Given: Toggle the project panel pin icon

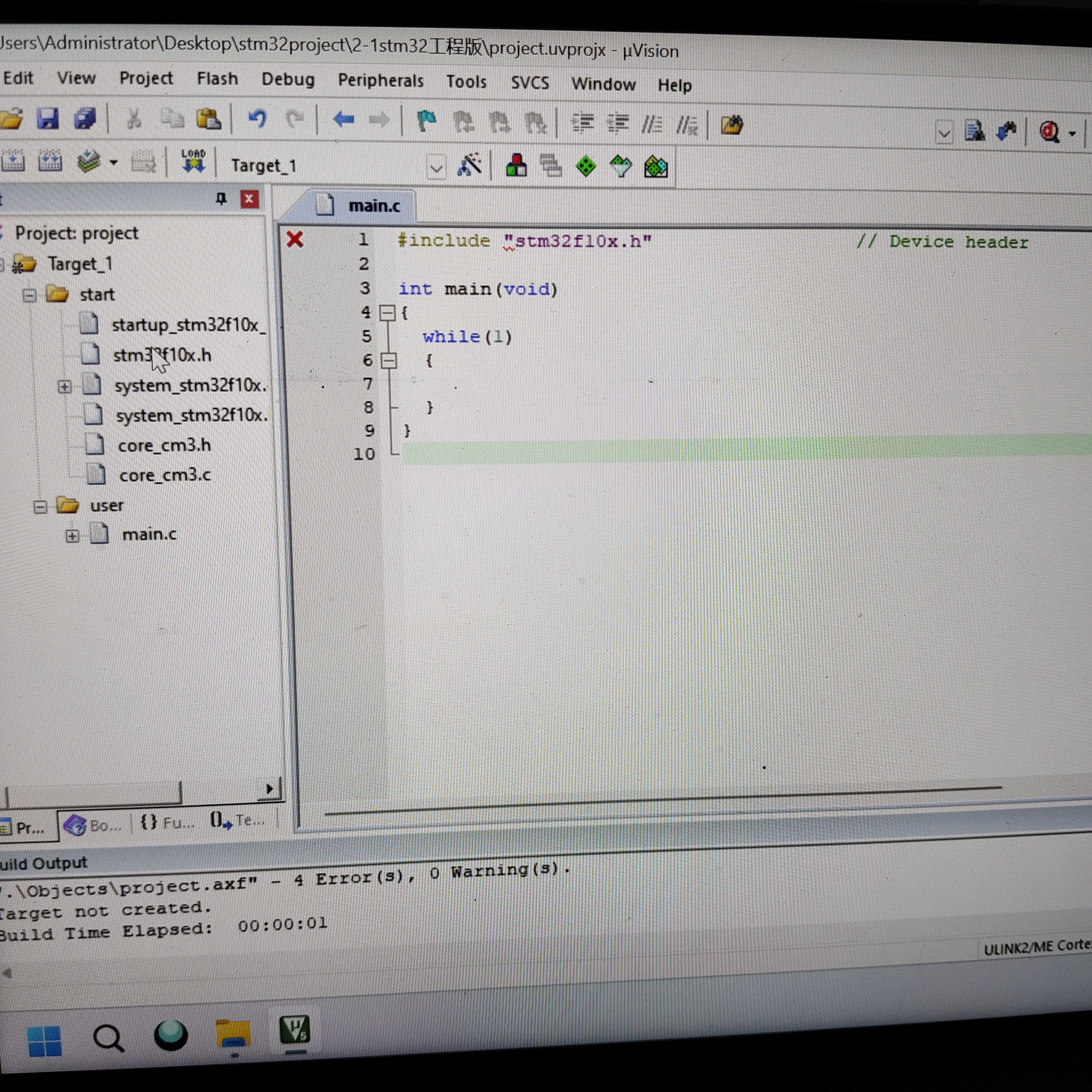Looking at the screenshot, I should [221, 198].
